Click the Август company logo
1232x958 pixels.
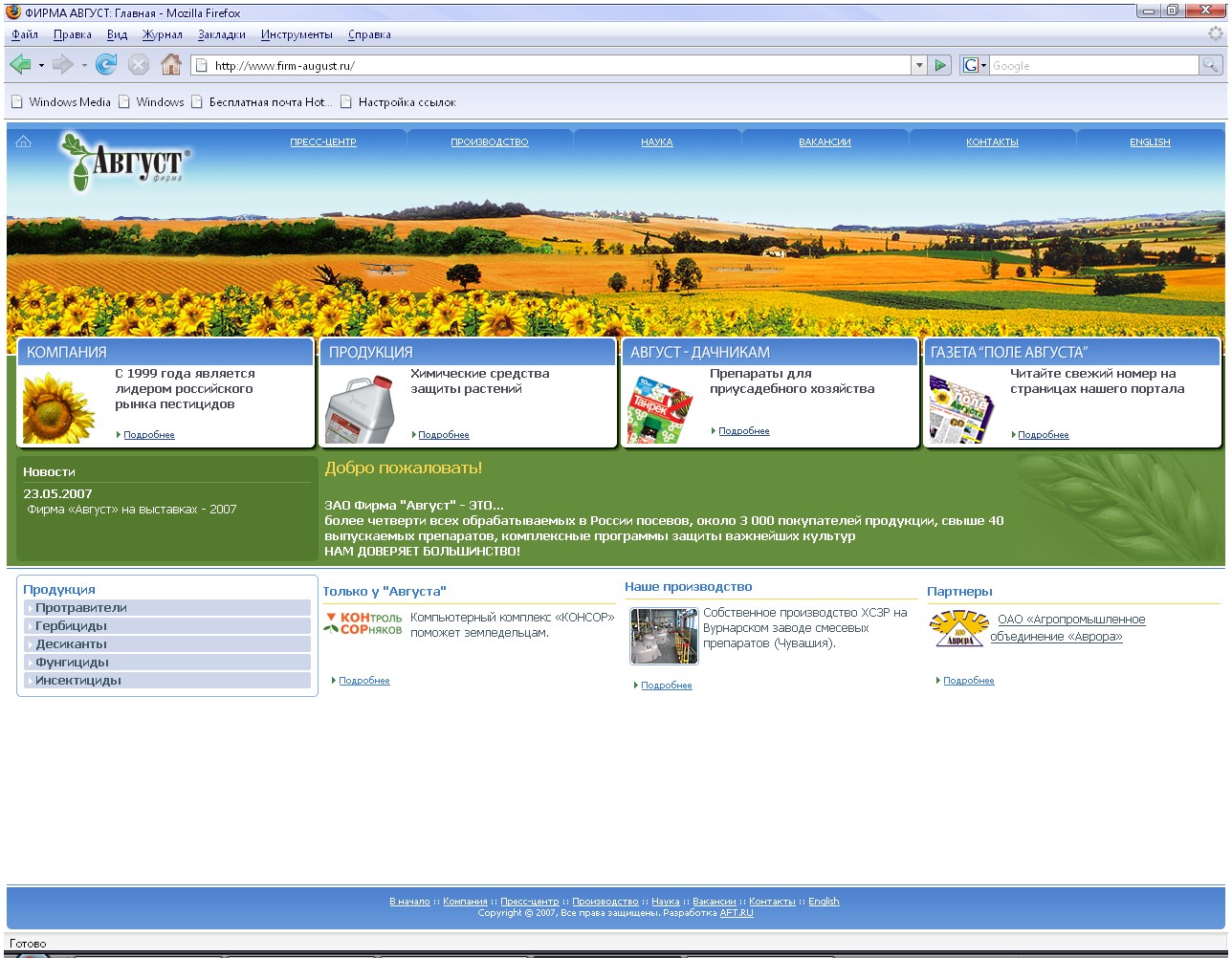pyautogui.click(x=124, y=163)
